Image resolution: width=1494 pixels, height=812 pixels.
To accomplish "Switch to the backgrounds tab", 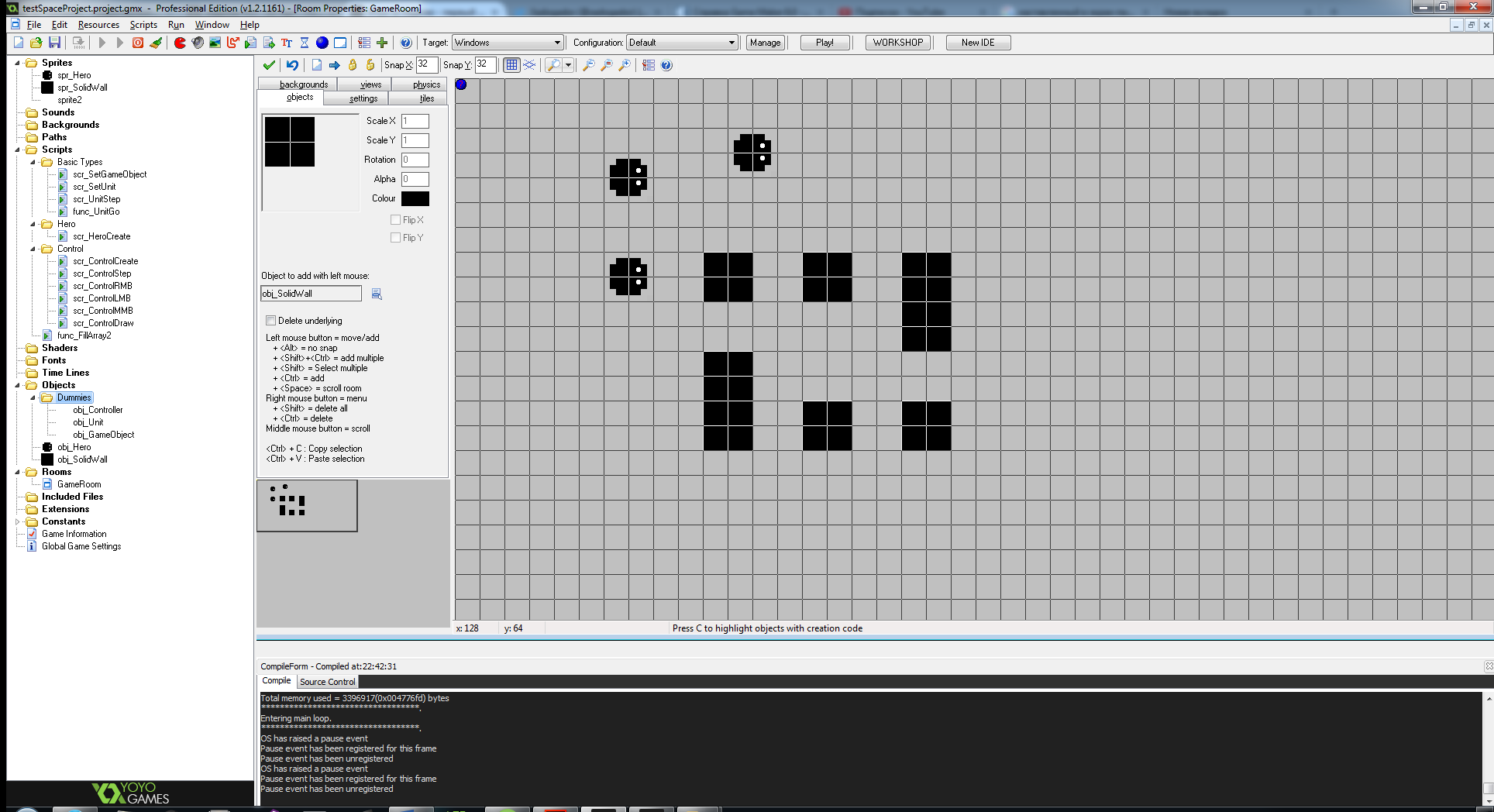I will pyautogui.click(x=303, y=84).
